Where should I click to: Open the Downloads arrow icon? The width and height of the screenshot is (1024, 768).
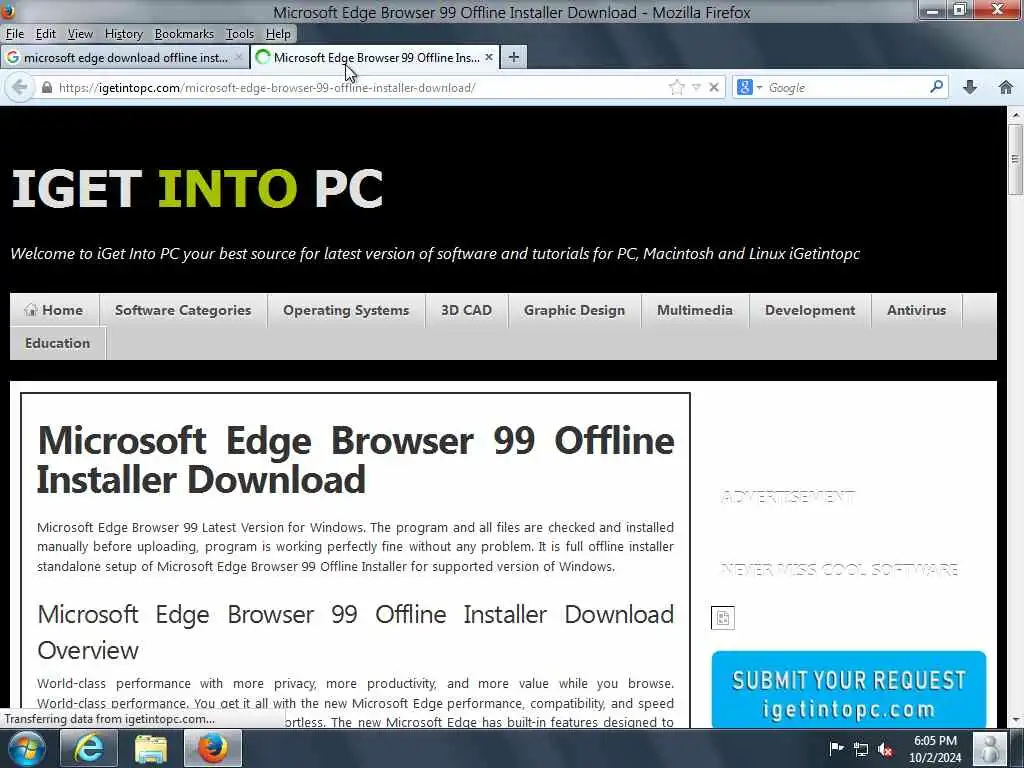[x=970, y=87]
